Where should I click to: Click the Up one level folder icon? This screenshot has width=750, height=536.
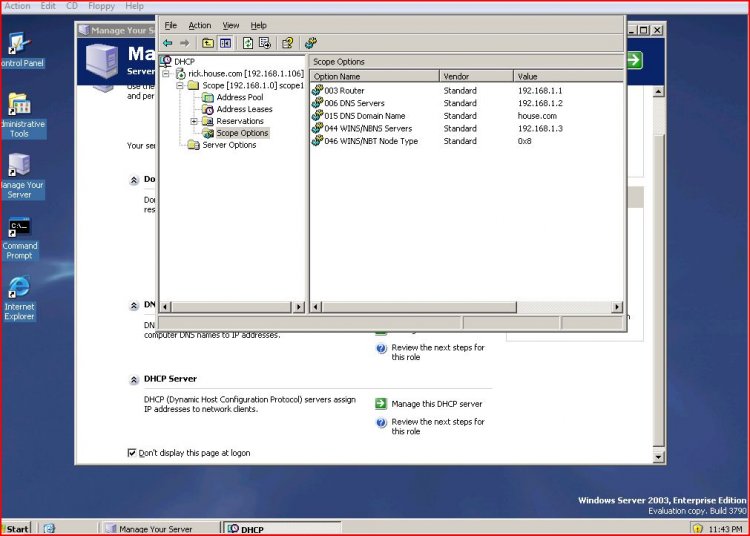coord(208,43)
